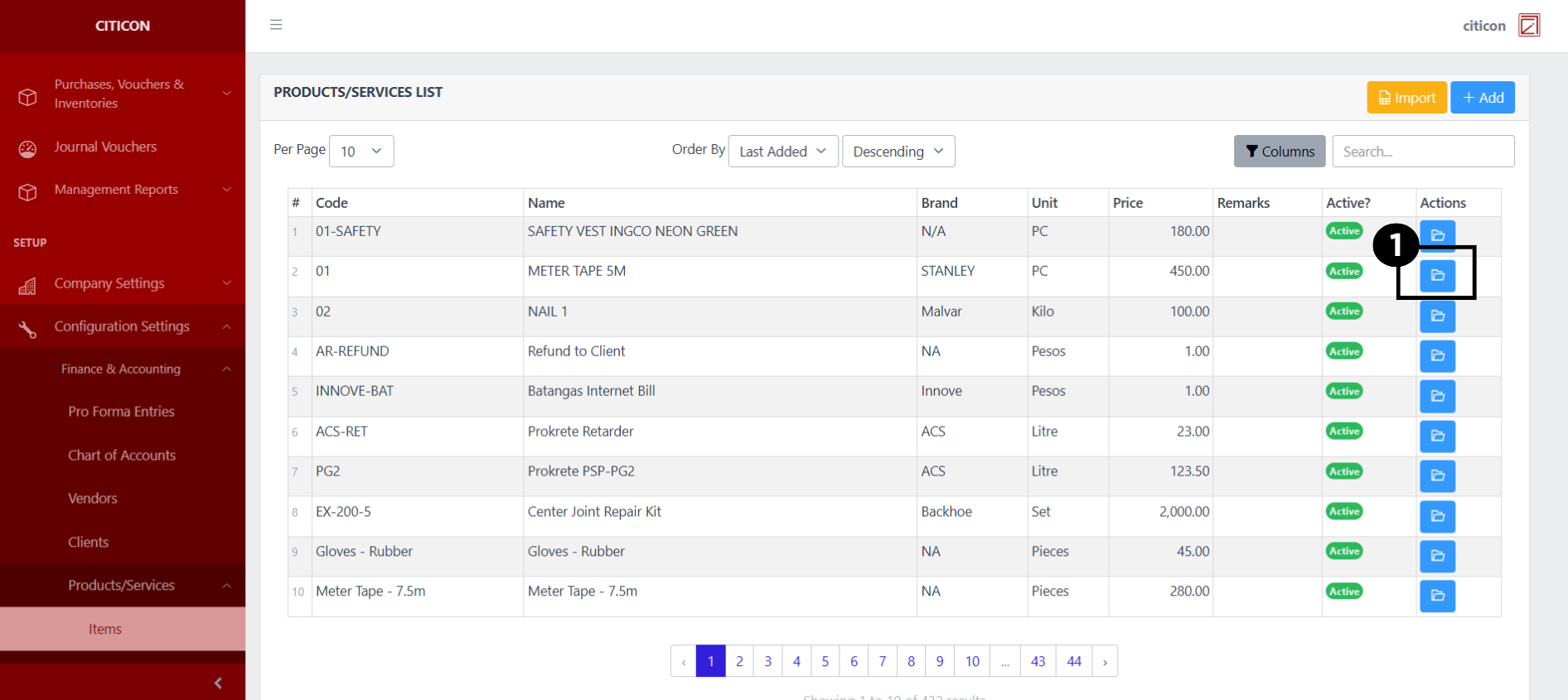
Task: Go to page 3 in pagination
Action: click(x=767, y=661)
